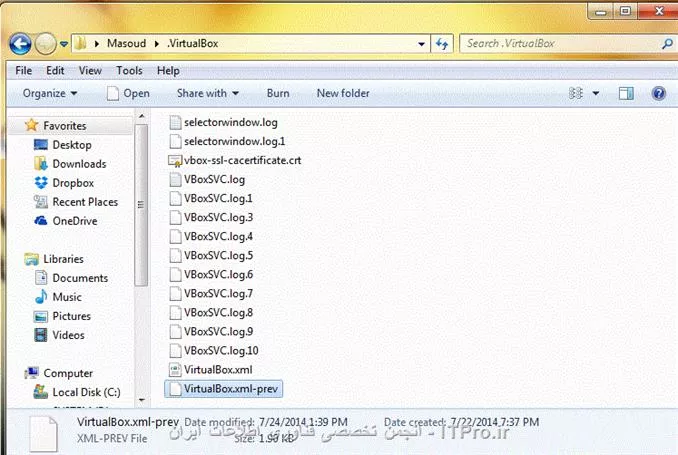Open the File menu
The image size is (678, 455).
click(x=23, y=70)
